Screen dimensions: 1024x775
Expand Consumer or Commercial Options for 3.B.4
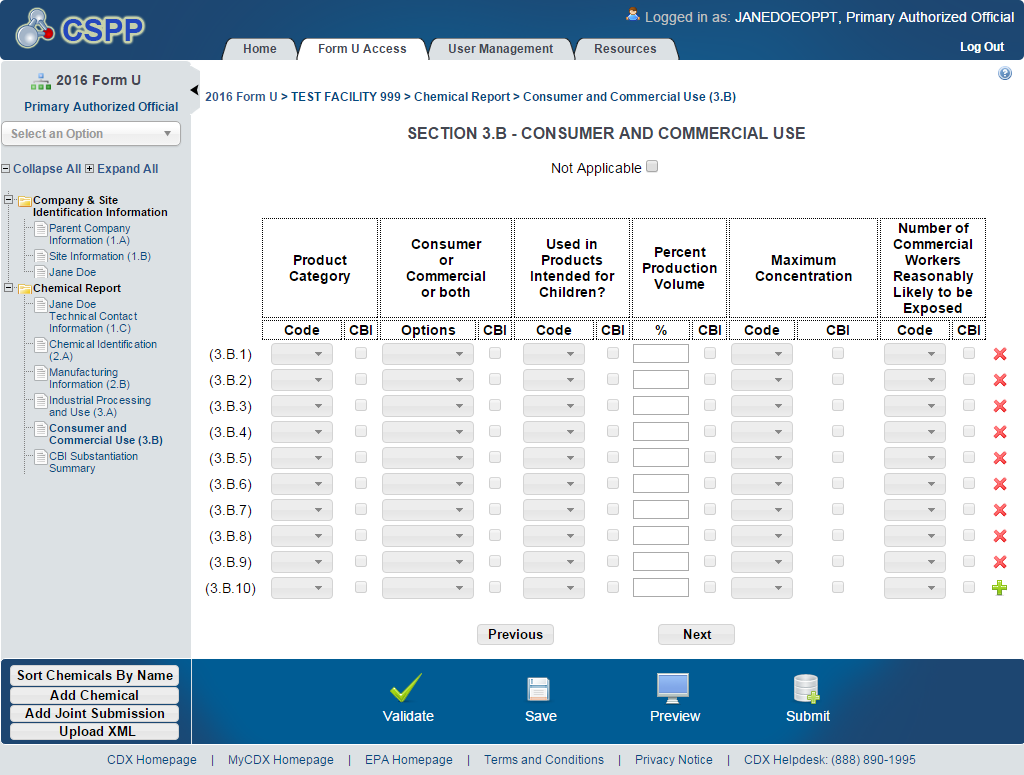(428, 432)
